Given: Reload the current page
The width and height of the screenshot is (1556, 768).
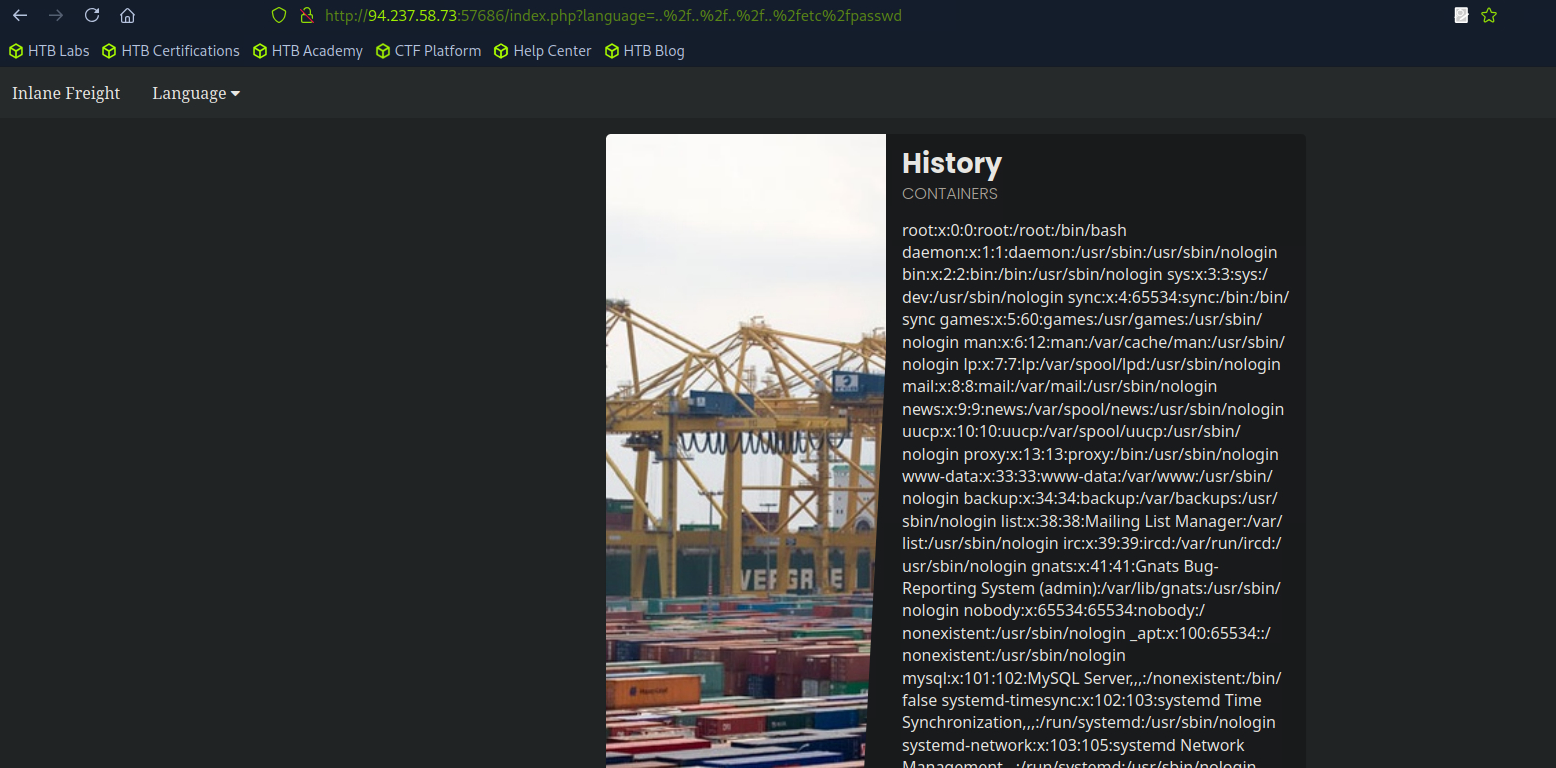Looking at the screenshot, I should click(92, 15).
